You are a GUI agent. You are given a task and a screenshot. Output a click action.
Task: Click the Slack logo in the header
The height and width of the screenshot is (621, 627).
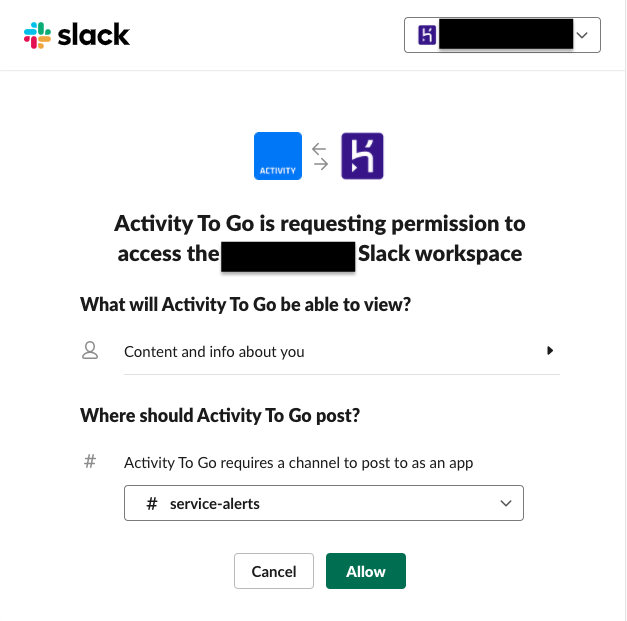[77, 36]
